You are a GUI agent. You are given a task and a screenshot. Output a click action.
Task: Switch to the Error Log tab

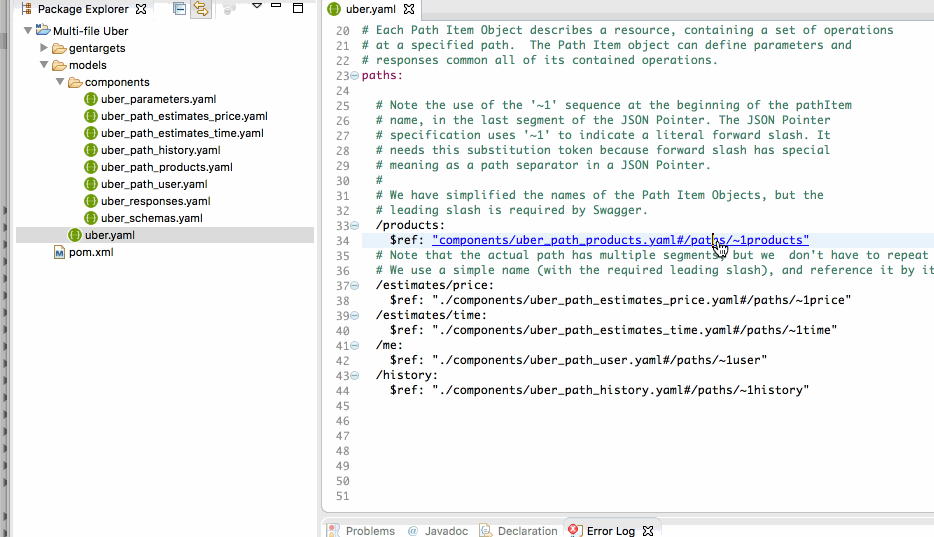[611, 530]
